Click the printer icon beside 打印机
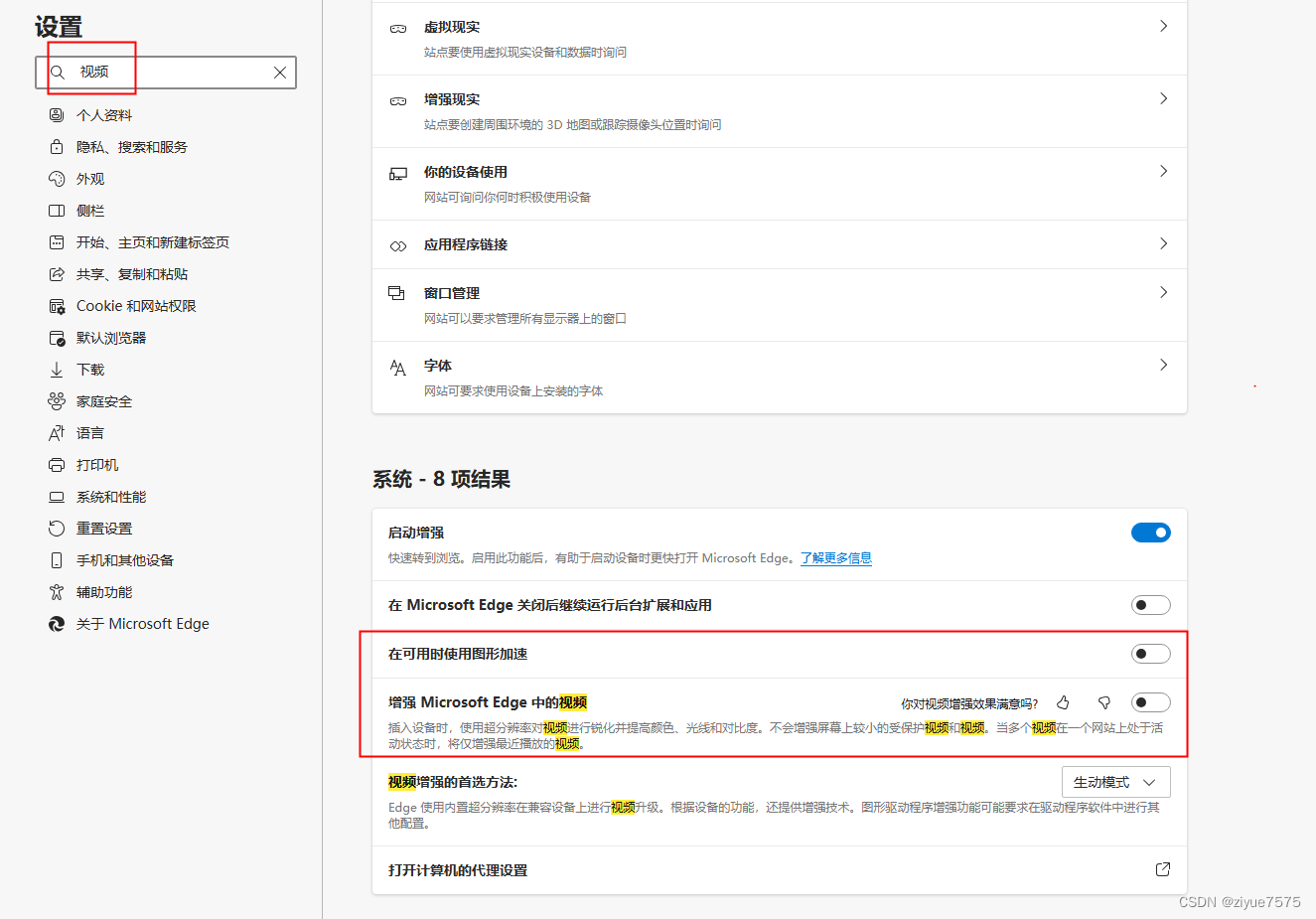The image size is (1316, 919). [57, 465]
